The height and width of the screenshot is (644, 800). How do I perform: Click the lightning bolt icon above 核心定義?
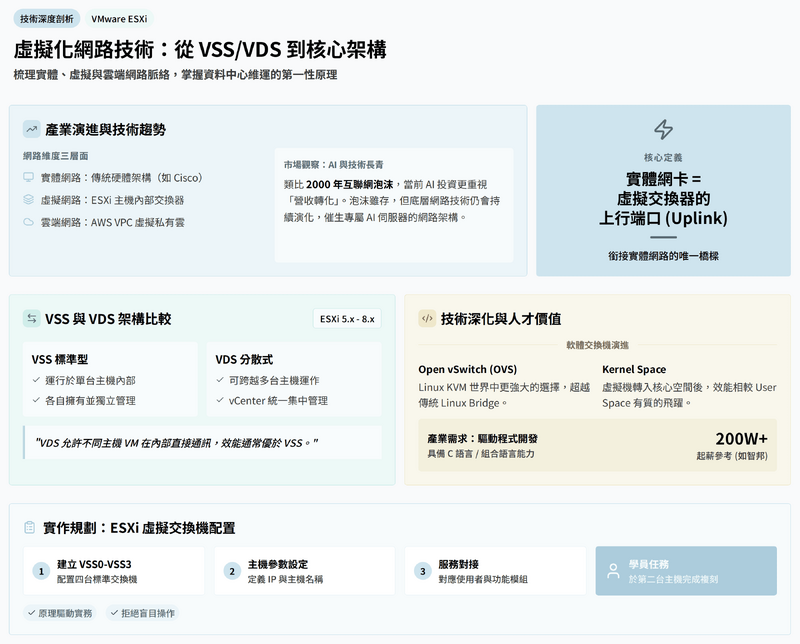tap(663, 129)
